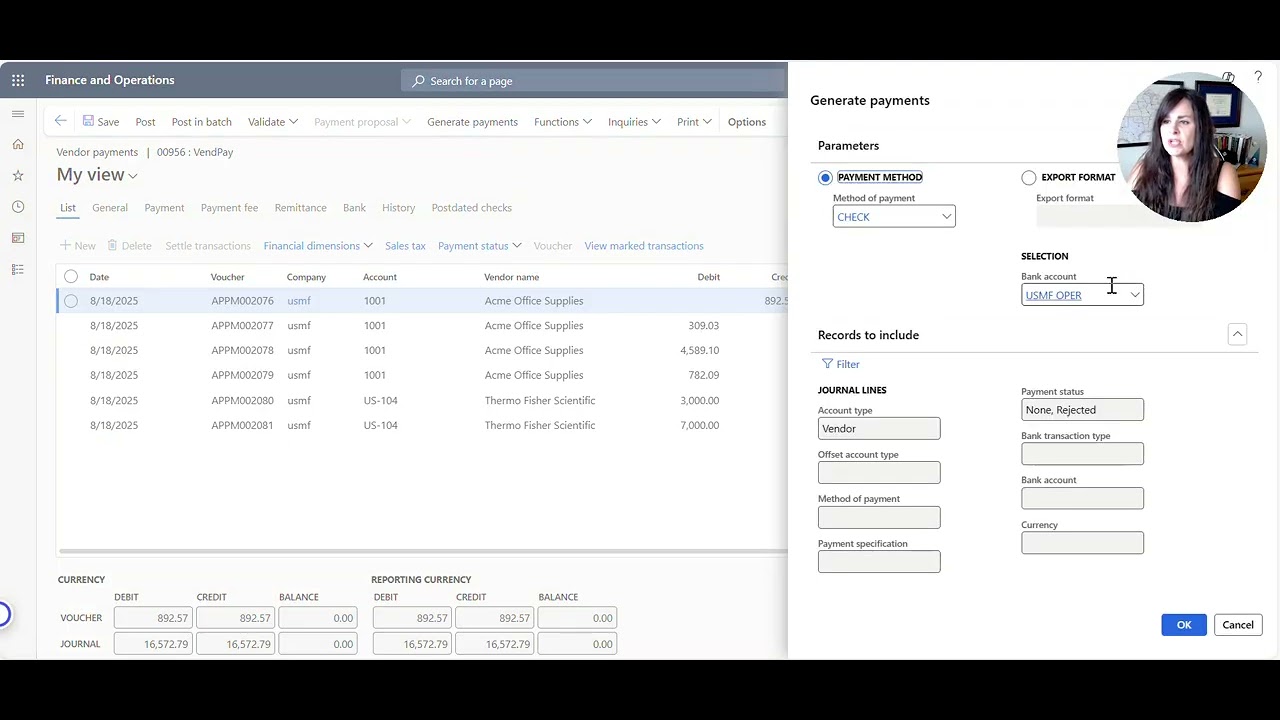This screenshot has width=1280, height=720.
Task: Expand the Payment status menu
Action: pyautogui.click(x=480, y=245)
